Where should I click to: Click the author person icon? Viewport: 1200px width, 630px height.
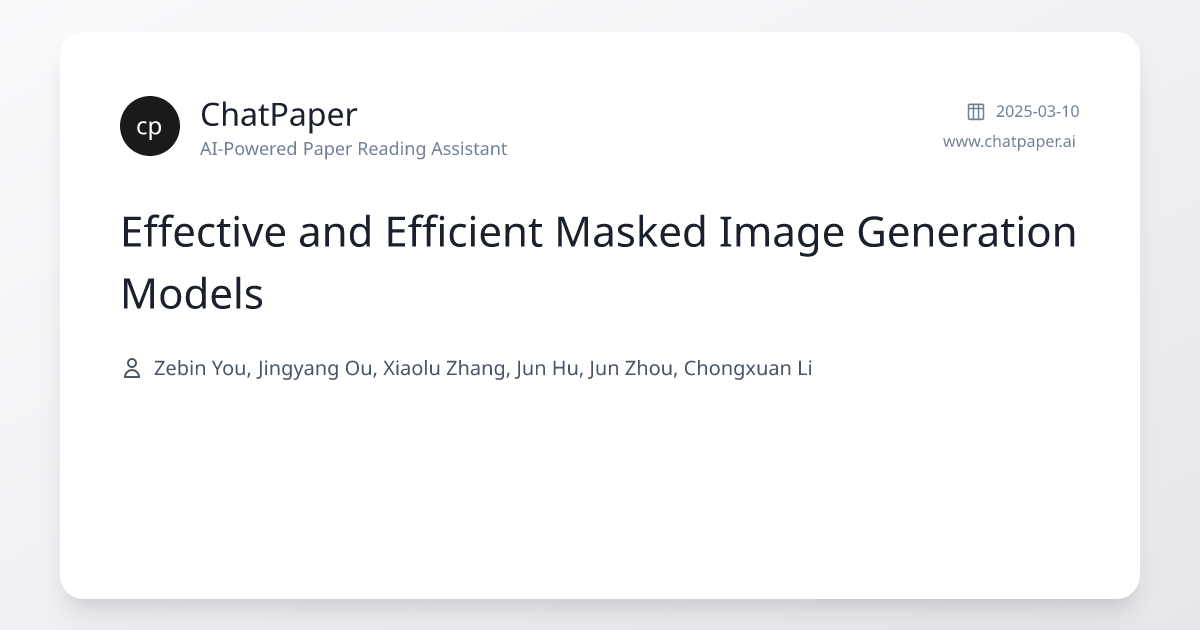pyautogui.click(x=131, y=368)
